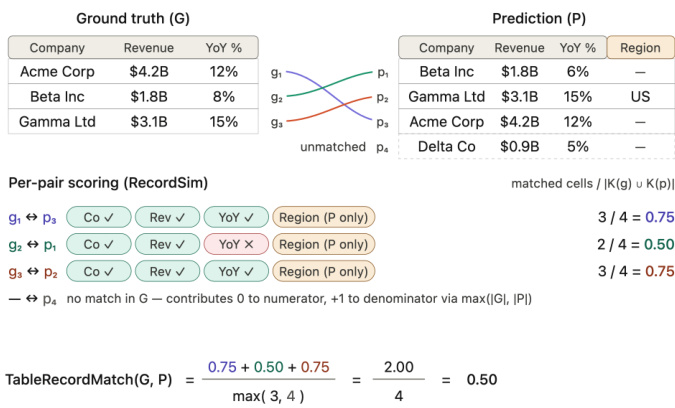Click Gamma Ltd in Ground truth table

(x=57, y=122)
